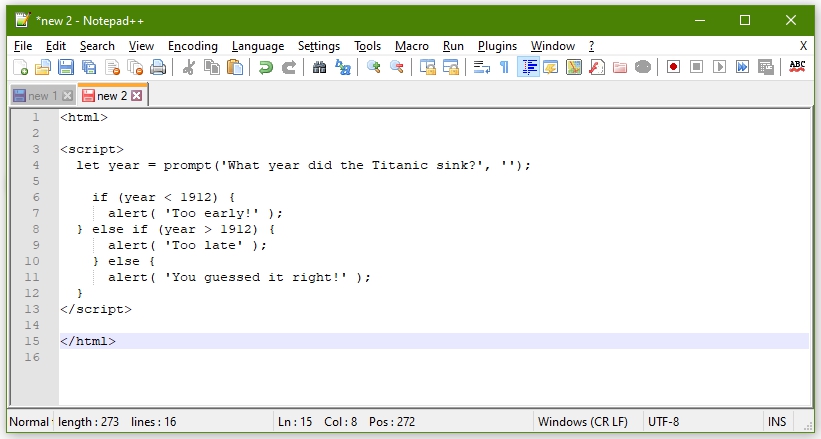821x439 pixels.
Task: Open the View menu
Action: (x=141, y=46)
